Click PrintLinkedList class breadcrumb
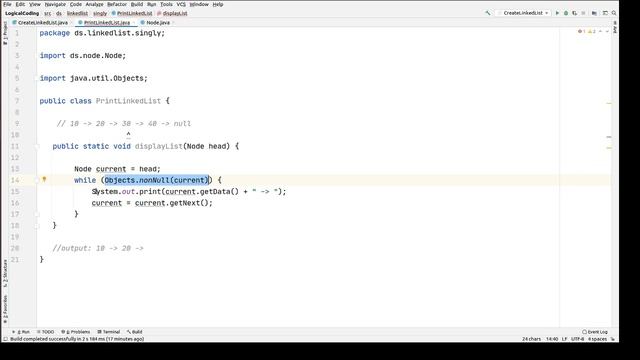 [132, 13]
